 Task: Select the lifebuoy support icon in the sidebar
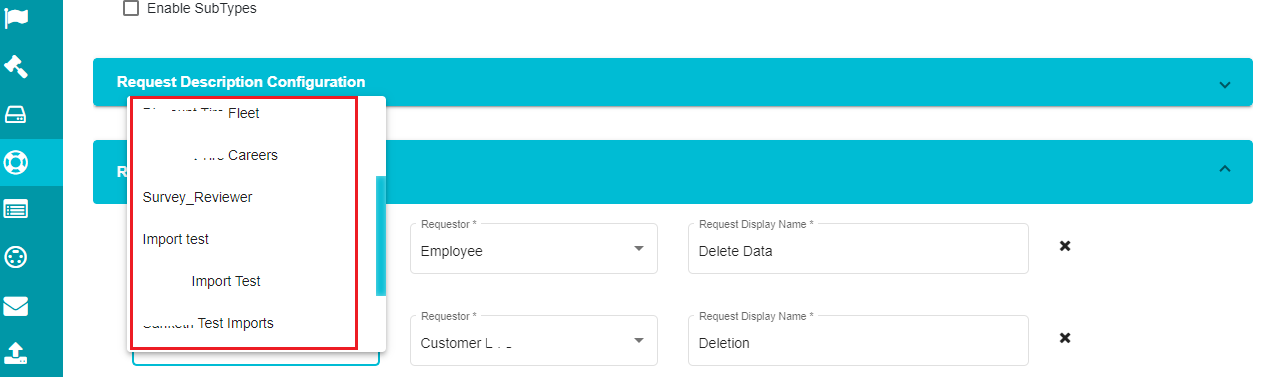coord(16,161)
